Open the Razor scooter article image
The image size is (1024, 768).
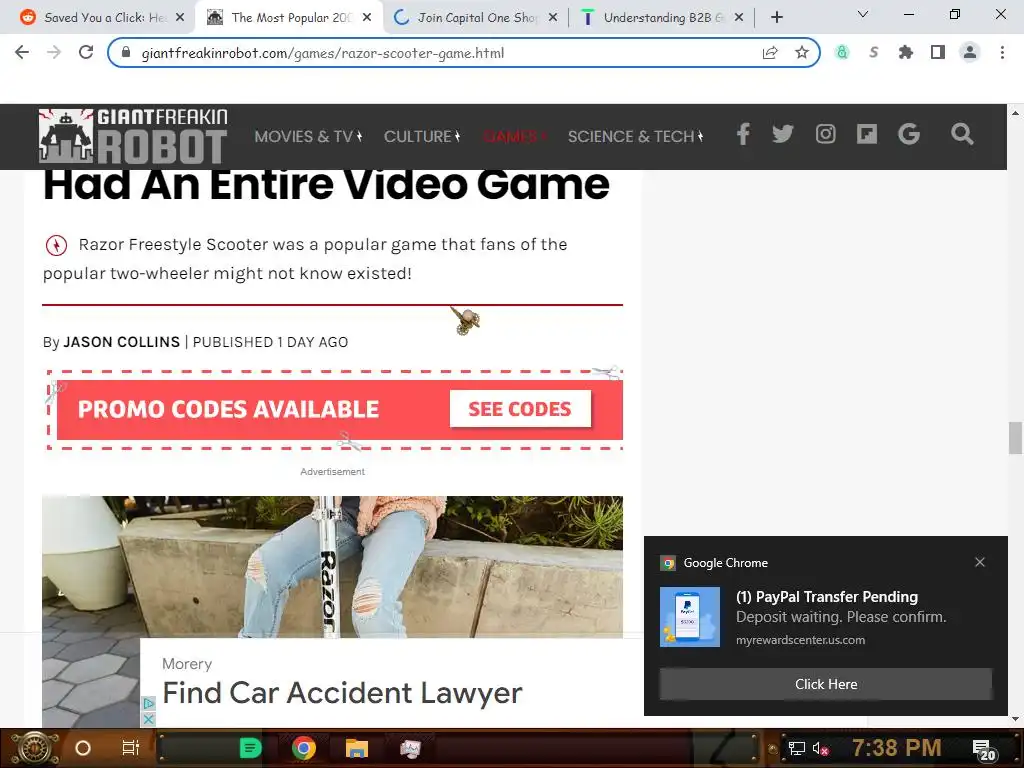332,566
